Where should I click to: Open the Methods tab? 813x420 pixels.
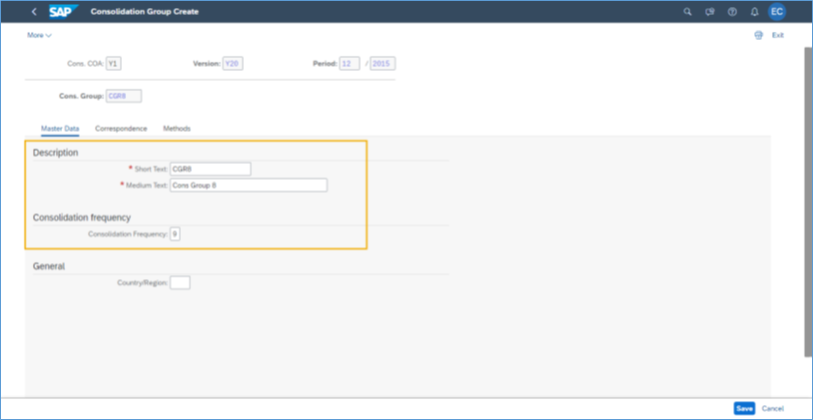point(176,128)
